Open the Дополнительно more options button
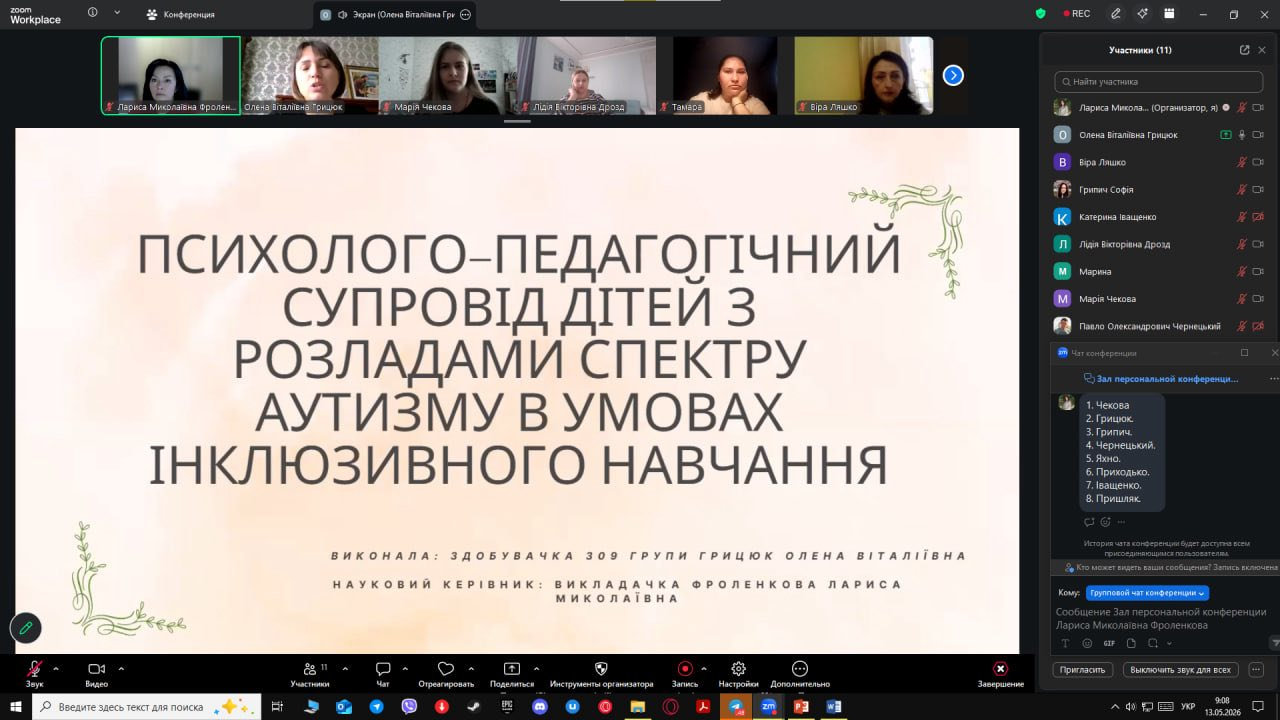 (x=800, y=673)
